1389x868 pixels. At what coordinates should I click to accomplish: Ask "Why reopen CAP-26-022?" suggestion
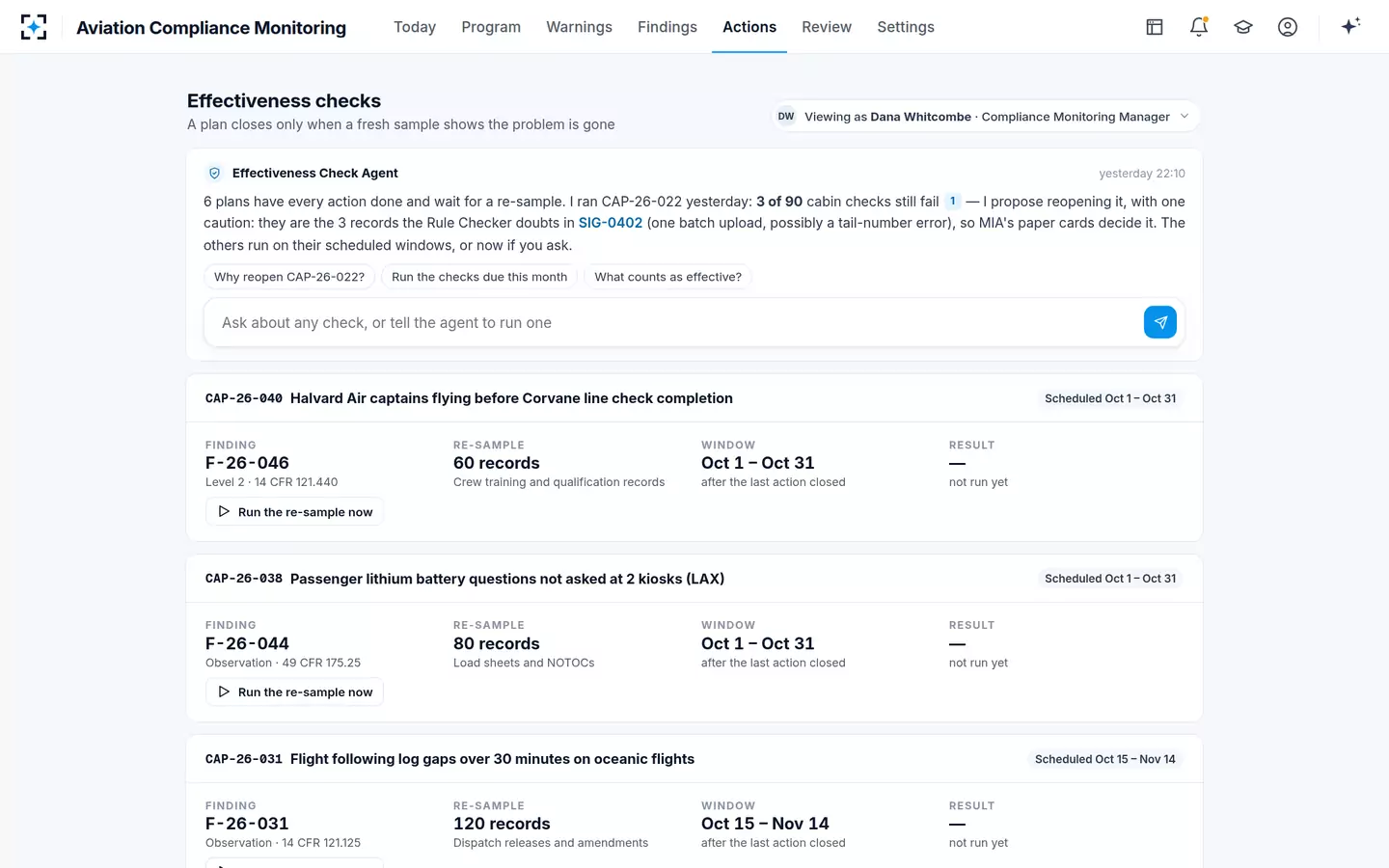(x=289, y=277)
